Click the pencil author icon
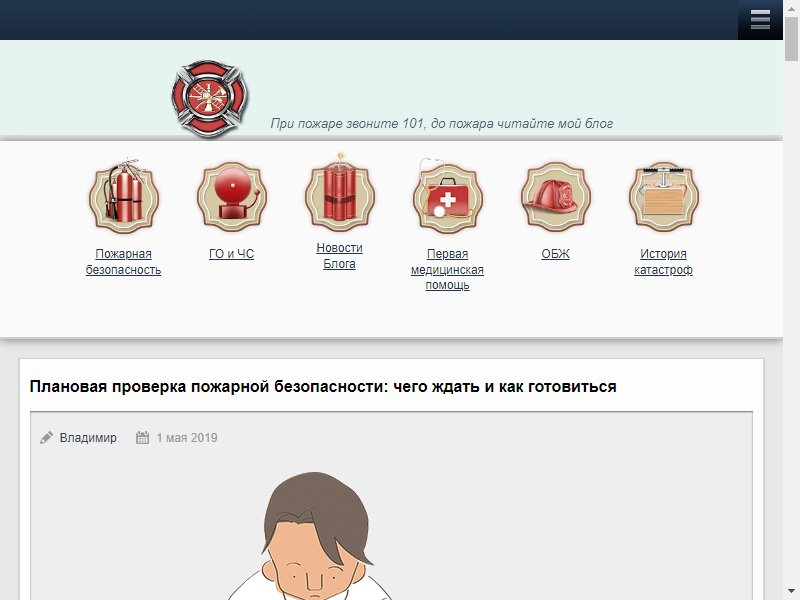This screenshot has height=600, width=800. click(x=46, y=438)
